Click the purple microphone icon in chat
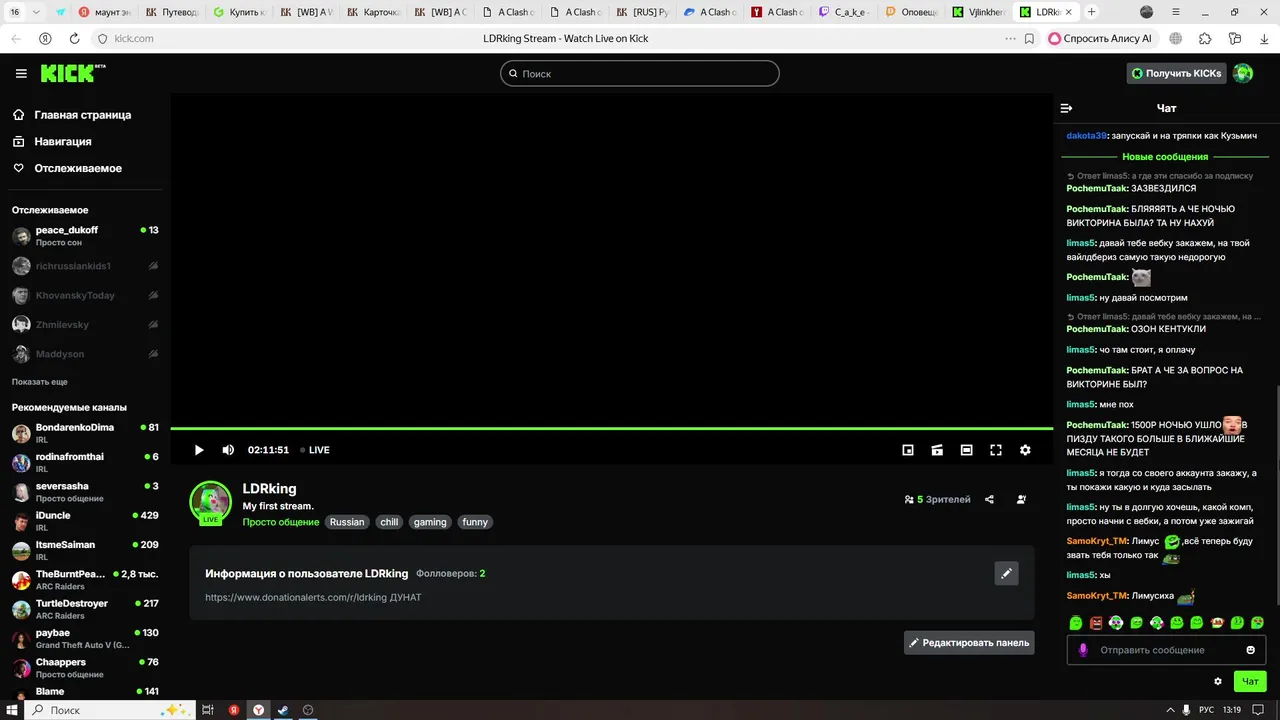Viewport: 1280px width, 720px height. (1083, 650)
